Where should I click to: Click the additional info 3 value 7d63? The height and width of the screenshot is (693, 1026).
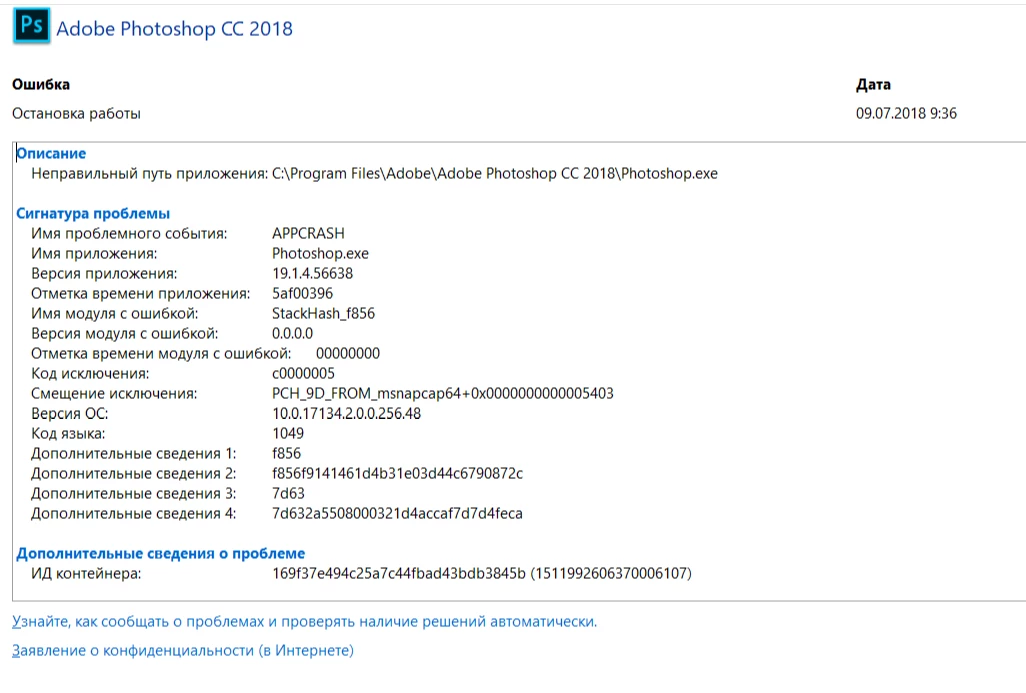tap(288, 493)
